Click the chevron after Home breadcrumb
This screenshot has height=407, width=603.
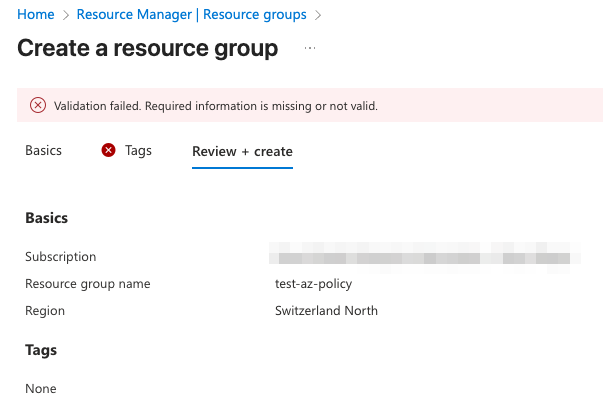[65, 16]
